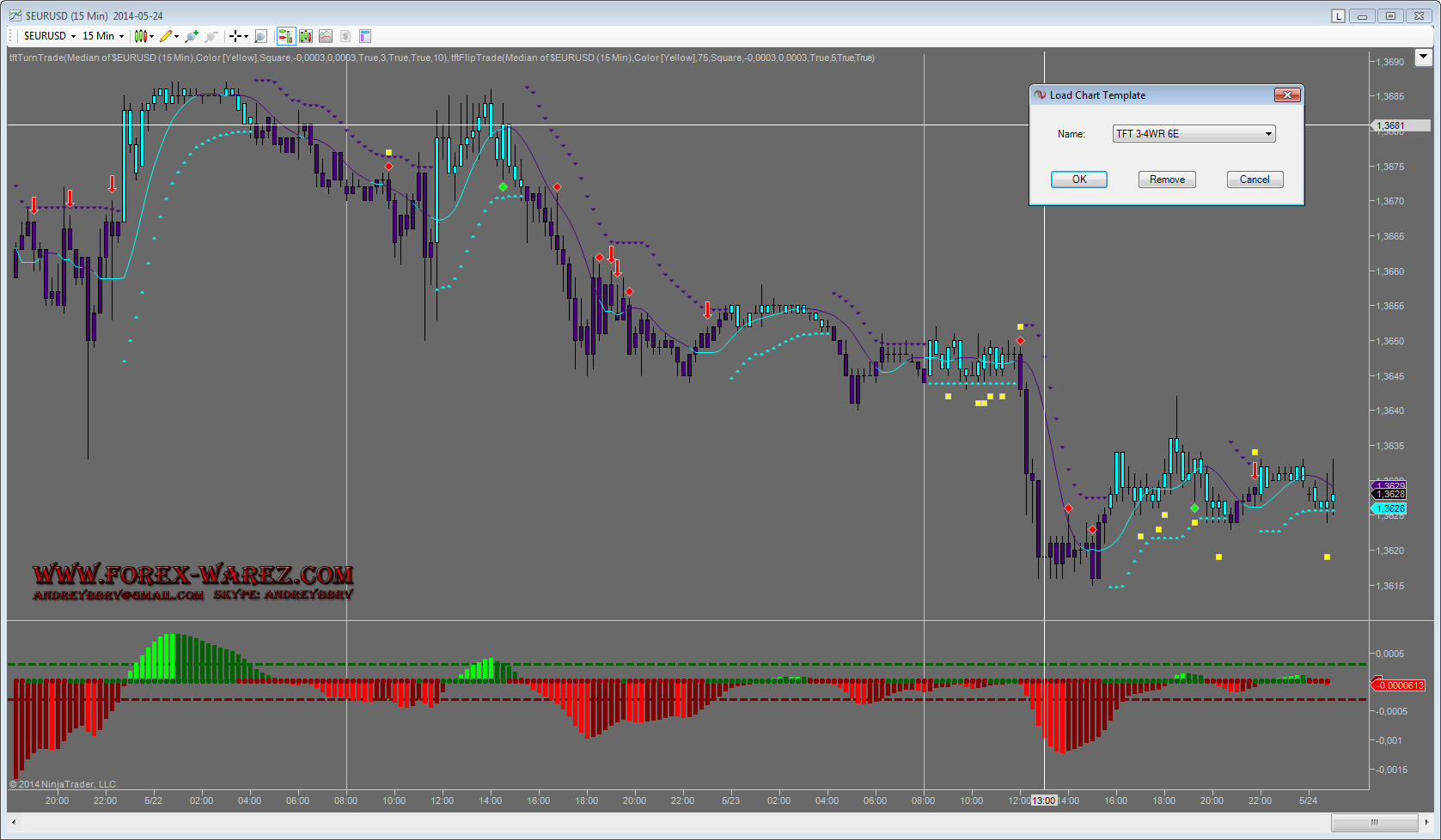The width and height of the screenshot is (1441, 840).
Task: Click the zoom in magnifier icon
Action: [191, 36]
